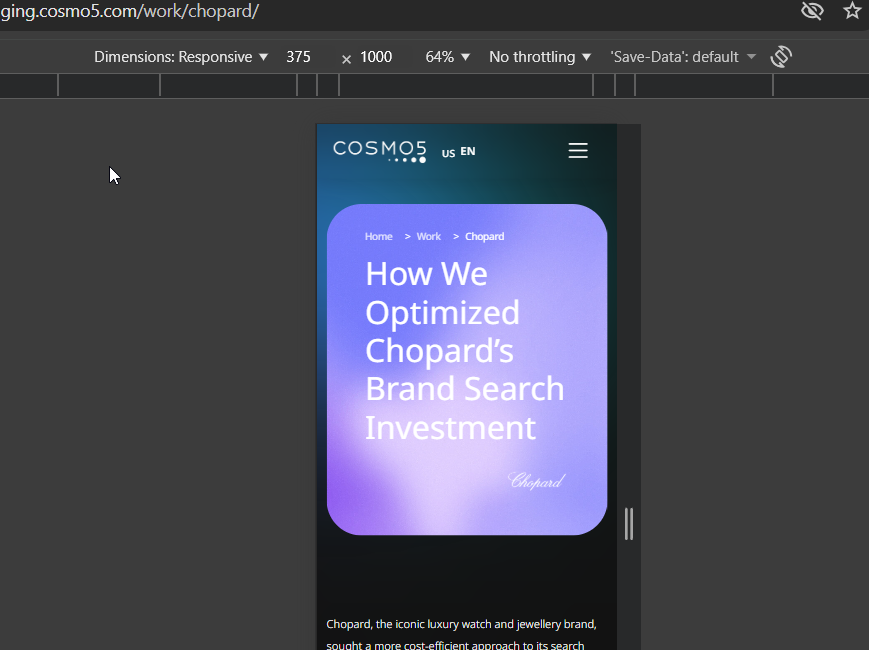Click the paragraph starting Chopard, the iconic luxury
This screenshot has height=650, width=869.
461,634
